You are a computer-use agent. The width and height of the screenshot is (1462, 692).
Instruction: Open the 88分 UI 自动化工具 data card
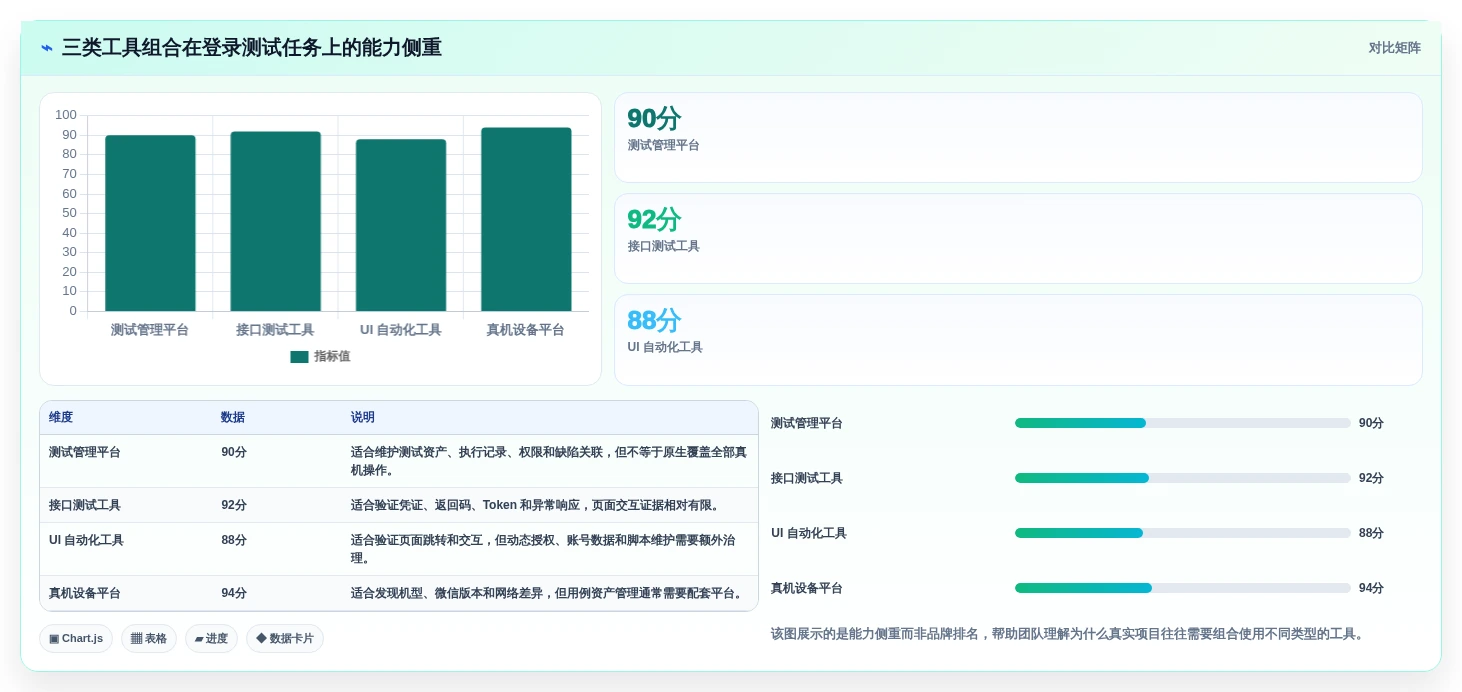coord(1018,339)
